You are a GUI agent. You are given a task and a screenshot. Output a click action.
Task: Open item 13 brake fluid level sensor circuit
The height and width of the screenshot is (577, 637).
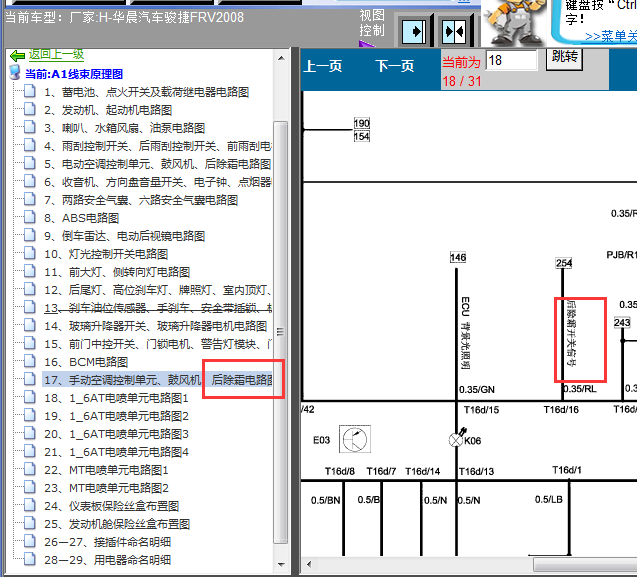click(158, 308)
